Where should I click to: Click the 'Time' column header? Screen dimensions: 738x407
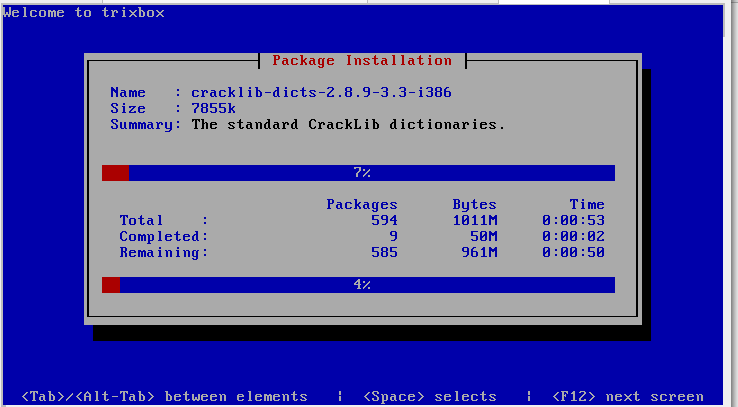pyautogui.click(x=587, y=204)
